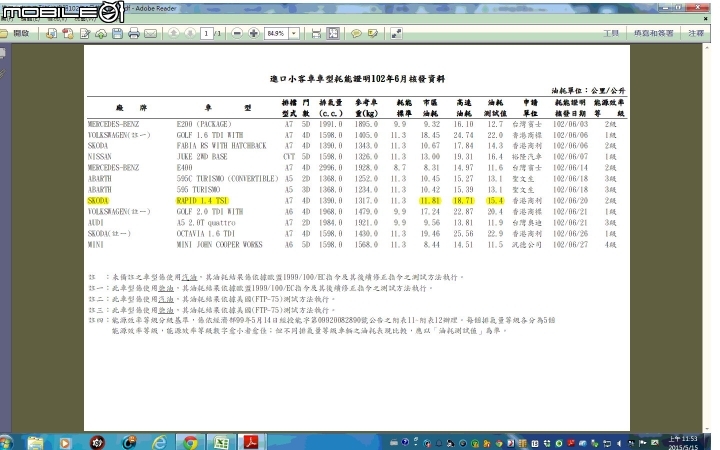
Task: Click the Windows Start button
Action: 6,443
